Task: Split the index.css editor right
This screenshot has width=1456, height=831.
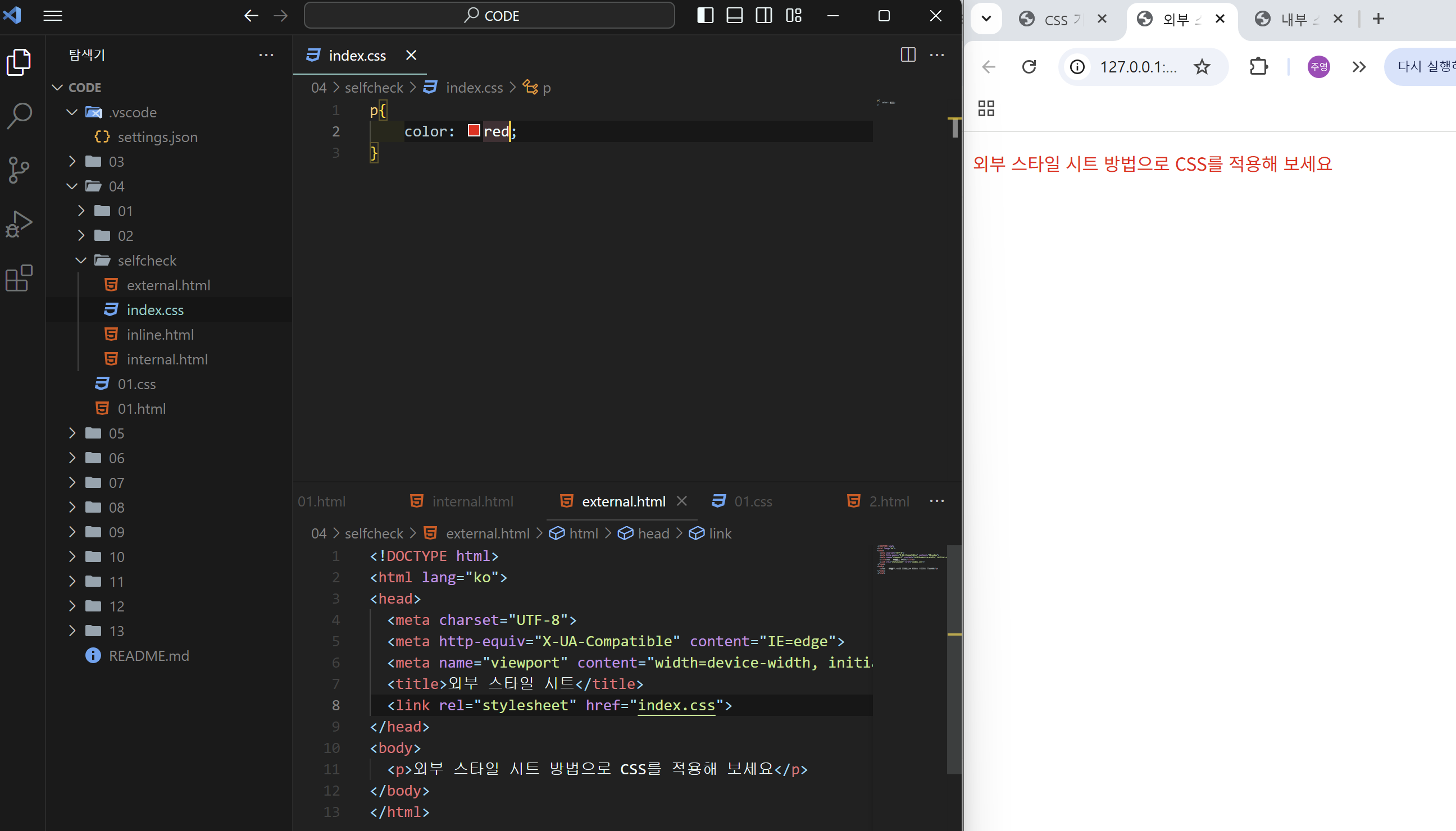Action: (908, 55)
